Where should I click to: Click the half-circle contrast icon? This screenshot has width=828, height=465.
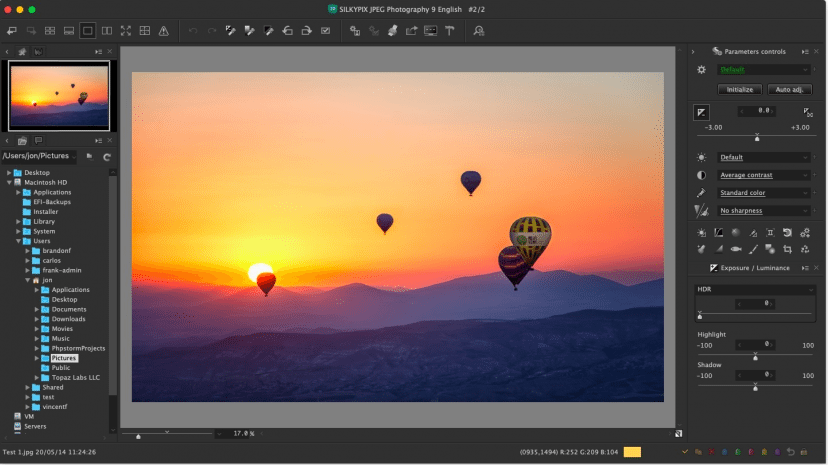701,175
